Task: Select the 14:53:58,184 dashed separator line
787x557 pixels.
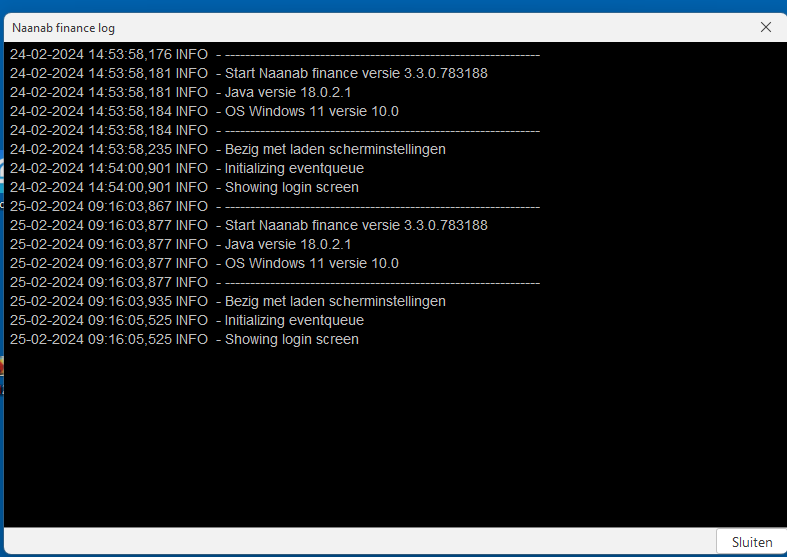Action: (x=275, y=130)
